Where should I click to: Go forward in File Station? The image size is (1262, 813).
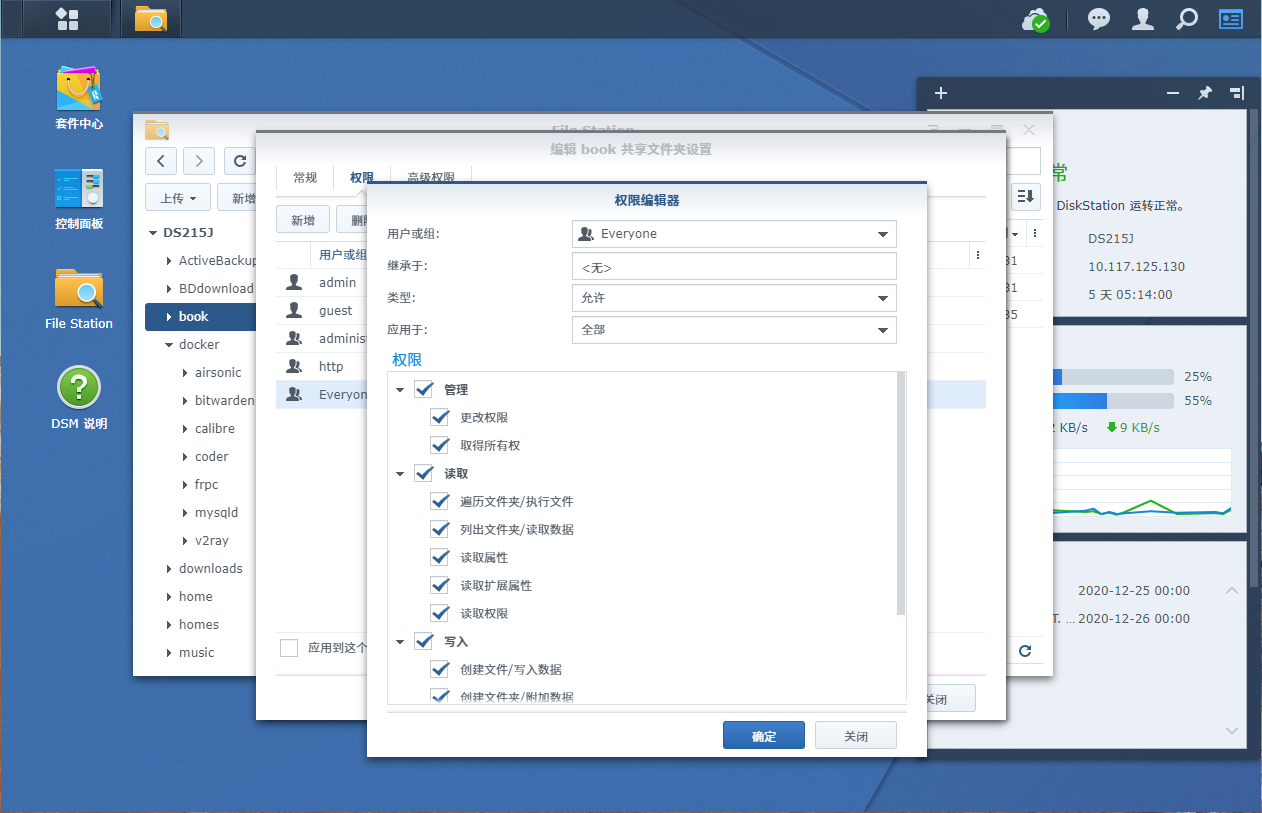point(199,161)
